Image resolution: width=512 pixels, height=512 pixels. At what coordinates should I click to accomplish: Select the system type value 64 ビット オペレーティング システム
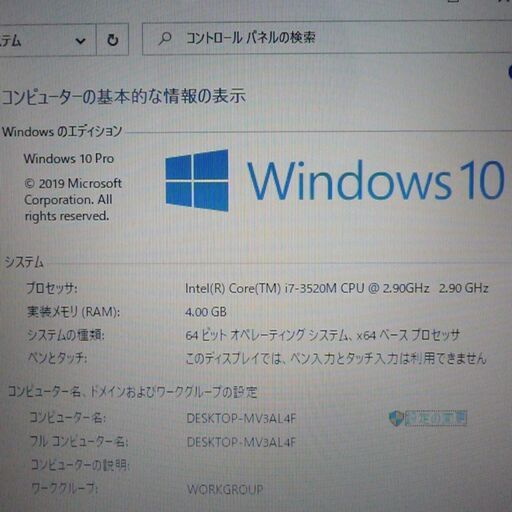[322, 335]
